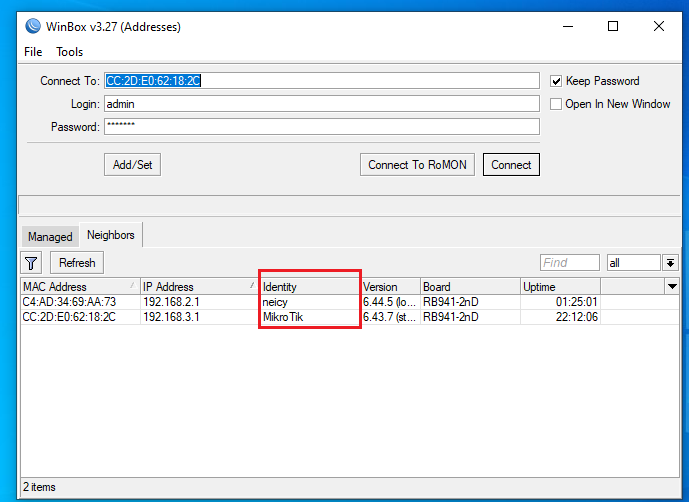This screenshot has width=689, height=502.
Task: Sort by Uptime column header
Action: 560,287
